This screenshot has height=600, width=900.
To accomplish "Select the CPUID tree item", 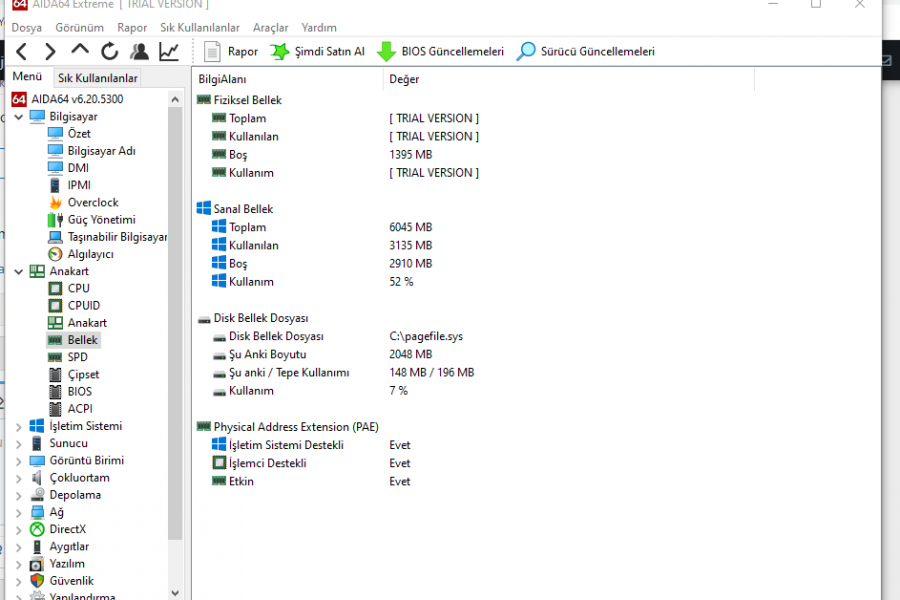I will [x=84, y=305].
